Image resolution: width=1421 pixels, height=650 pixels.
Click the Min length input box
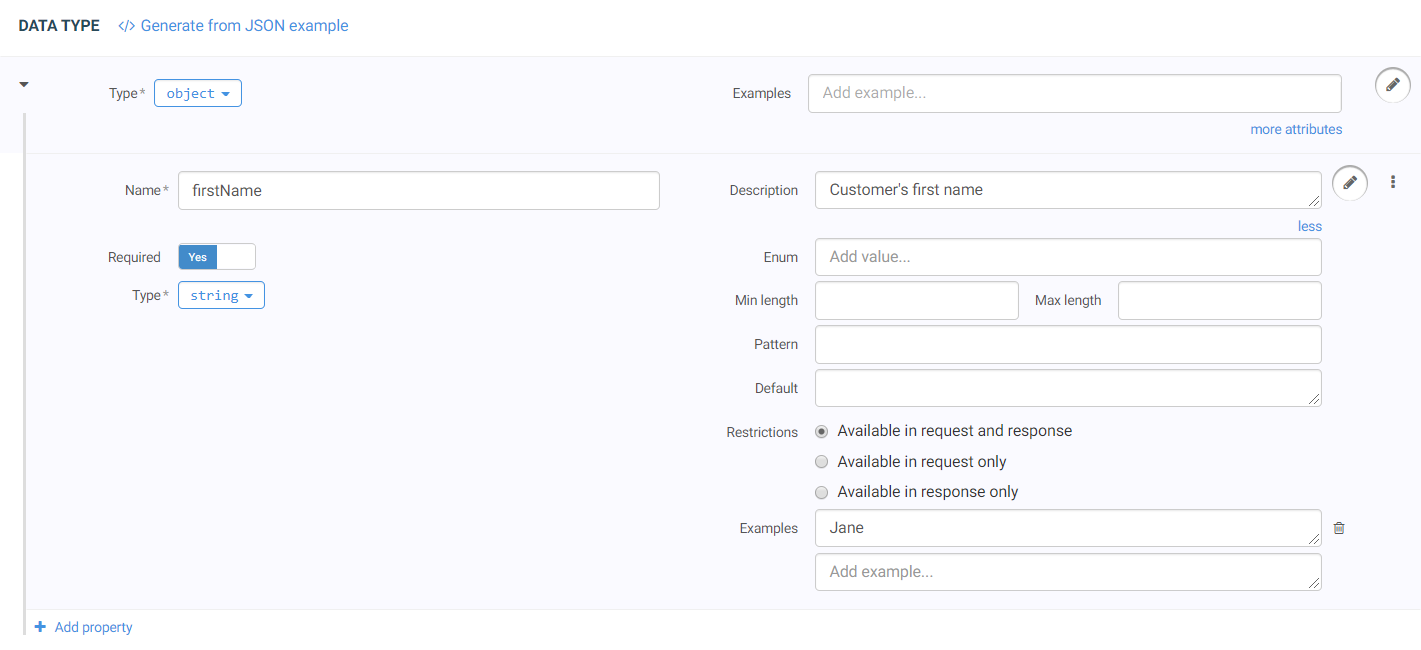[916, 300]
